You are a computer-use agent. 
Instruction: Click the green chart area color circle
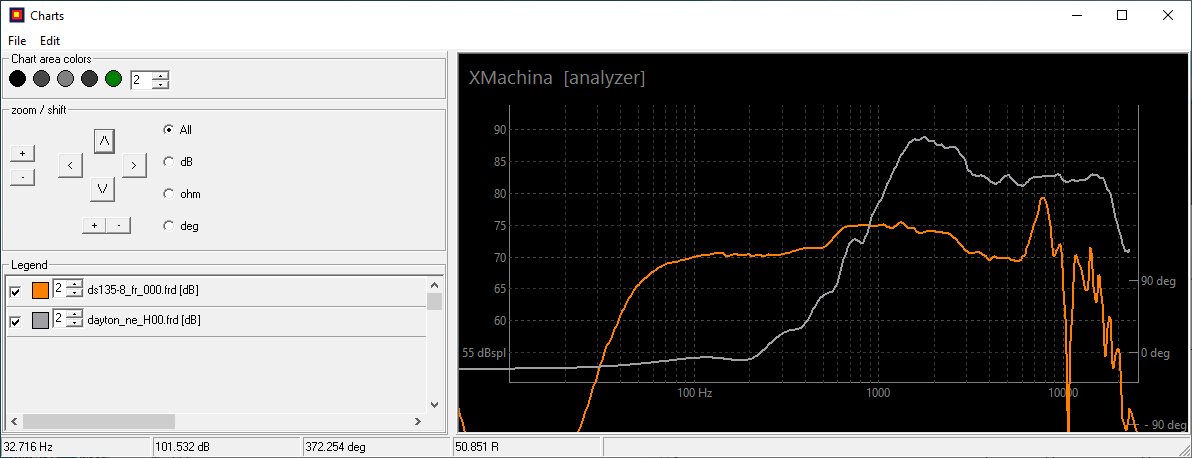[113, 78]
